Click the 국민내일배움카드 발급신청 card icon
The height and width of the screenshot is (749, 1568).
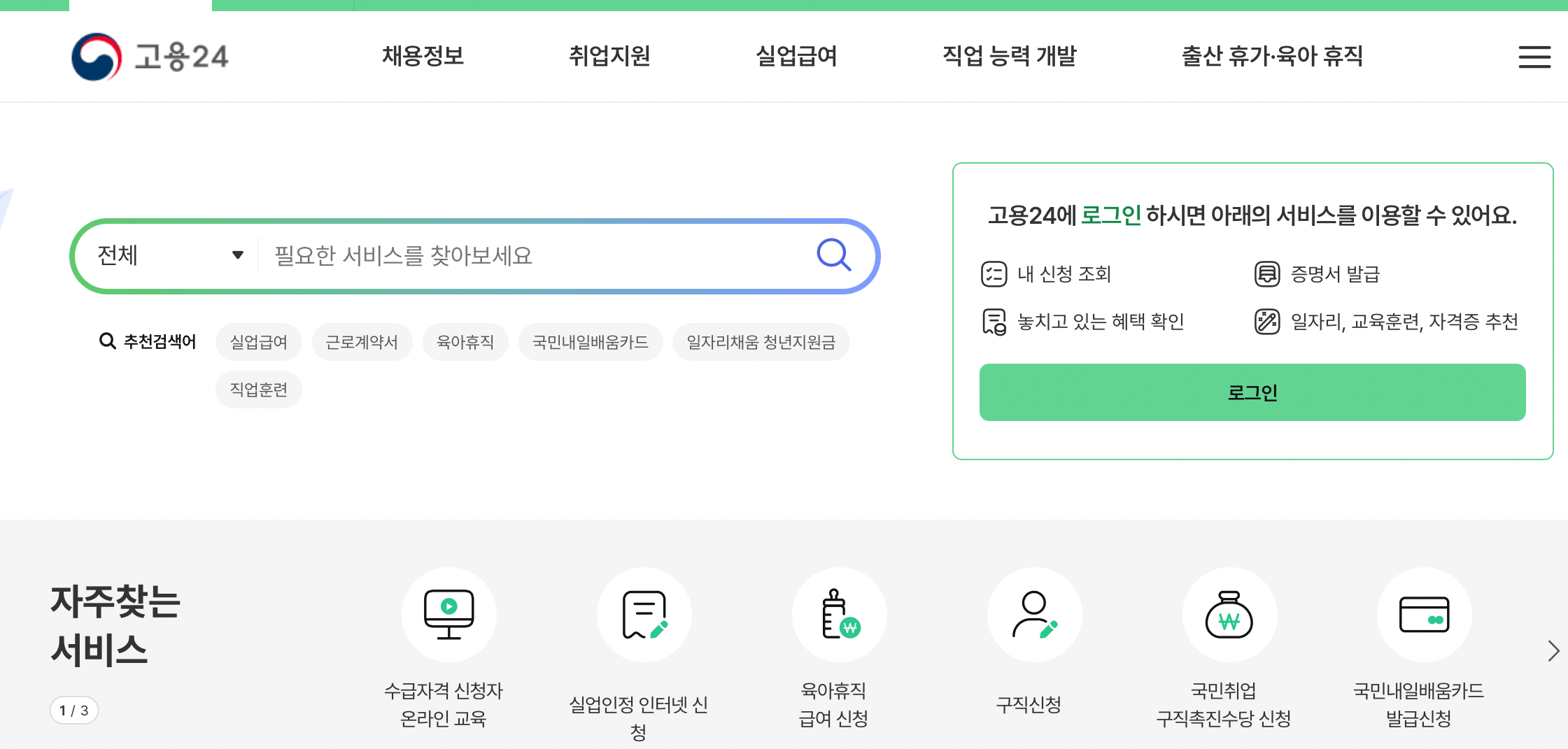[1424, 614]
